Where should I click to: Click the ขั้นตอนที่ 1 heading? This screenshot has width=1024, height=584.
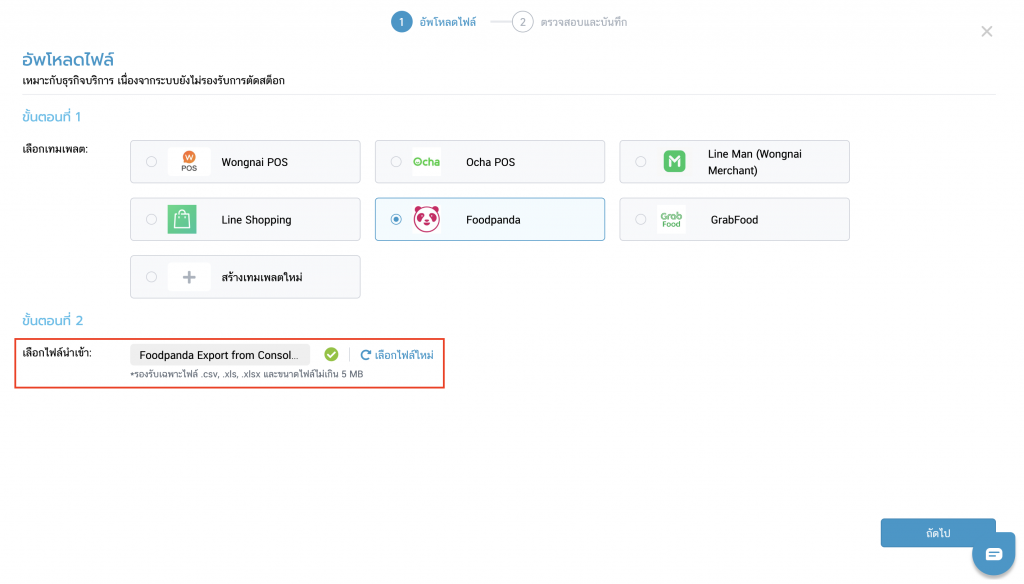pos(52,117)
